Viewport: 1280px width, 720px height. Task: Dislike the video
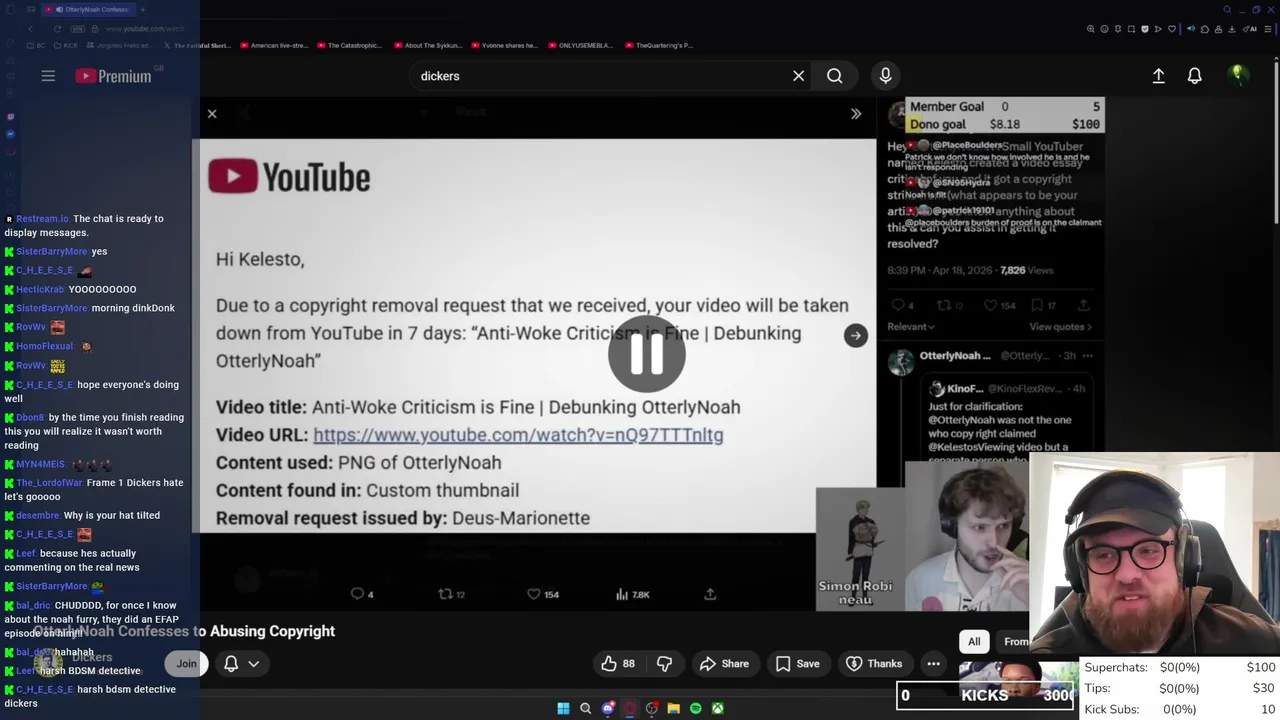pyautogui.click(x=664, y=663)
